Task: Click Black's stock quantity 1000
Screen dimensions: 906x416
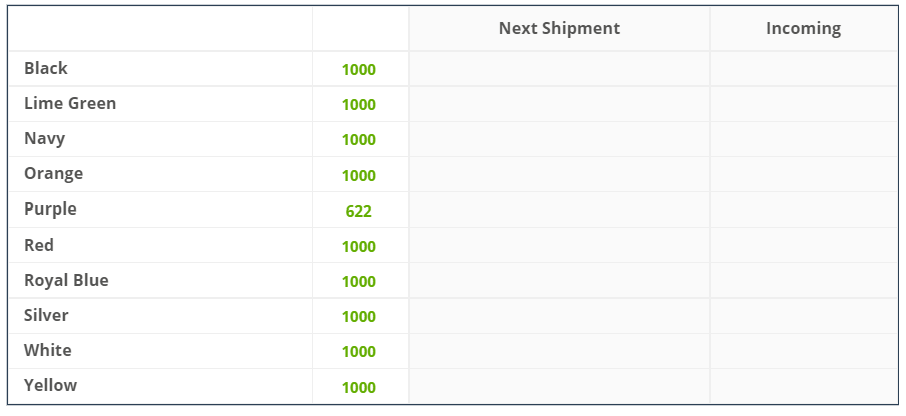Action: tap(359, 70)
